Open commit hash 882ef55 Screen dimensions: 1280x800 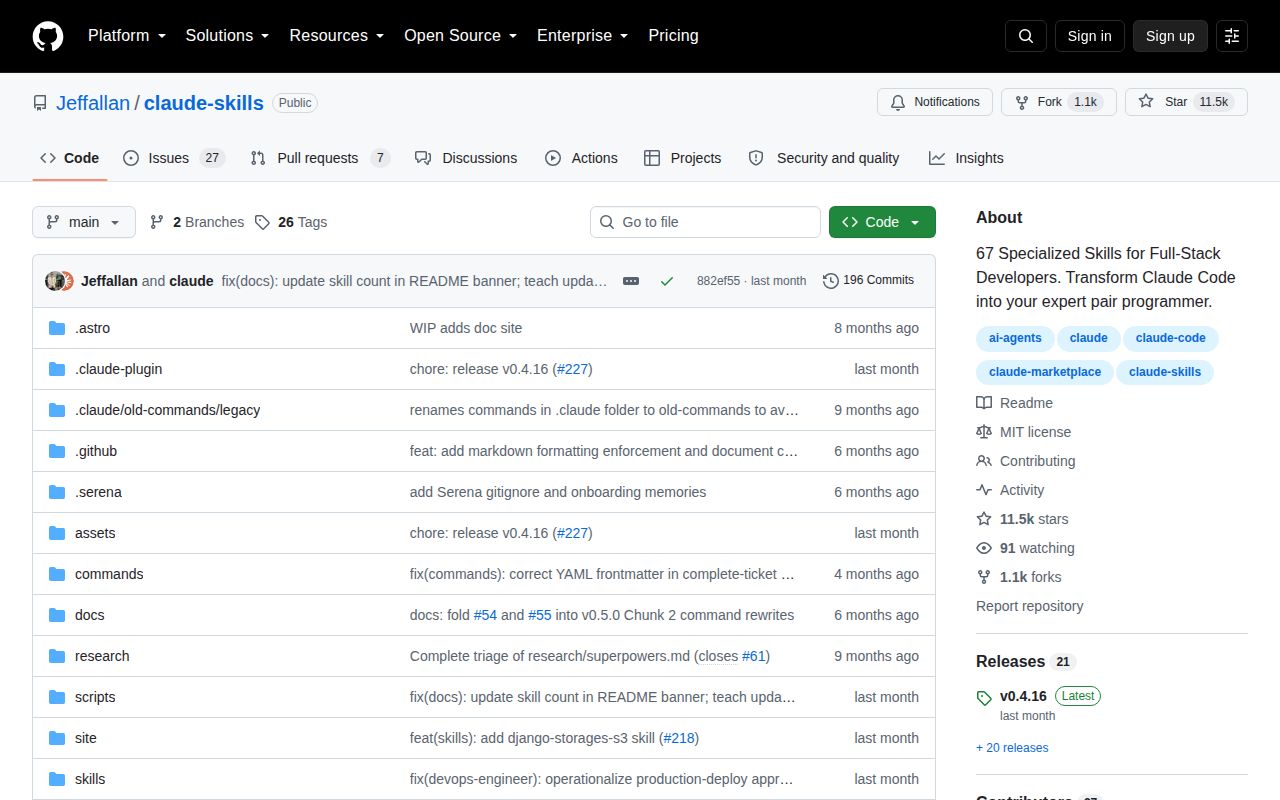(x=718, y=281)
